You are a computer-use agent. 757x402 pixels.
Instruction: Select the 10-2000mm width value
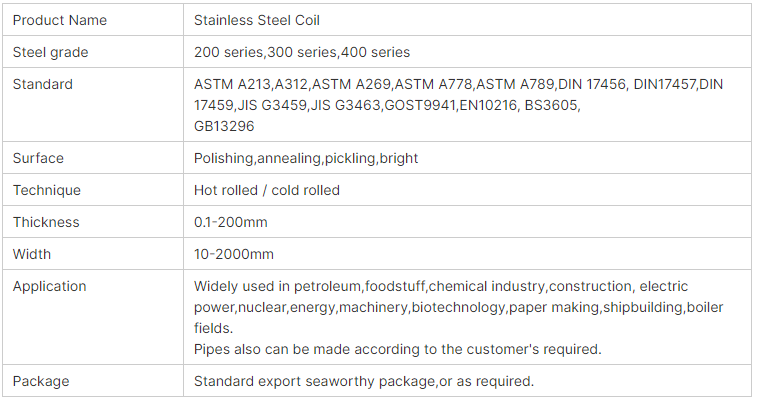click(x=234, y=254)
